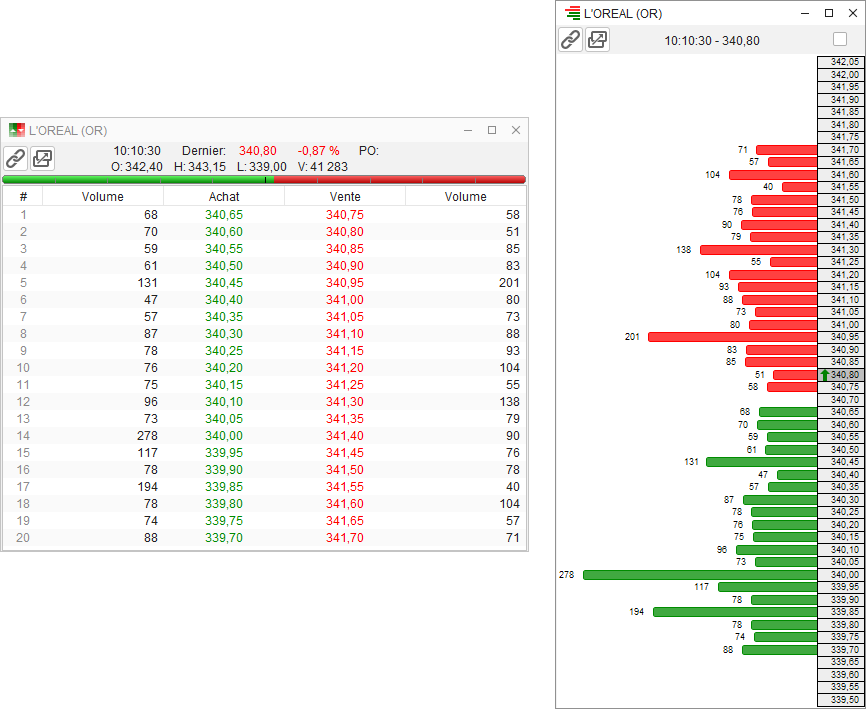This screenshot has width=866, height=709.
Task: Click the opening price O: 342,40
Action: click(137, 167)
